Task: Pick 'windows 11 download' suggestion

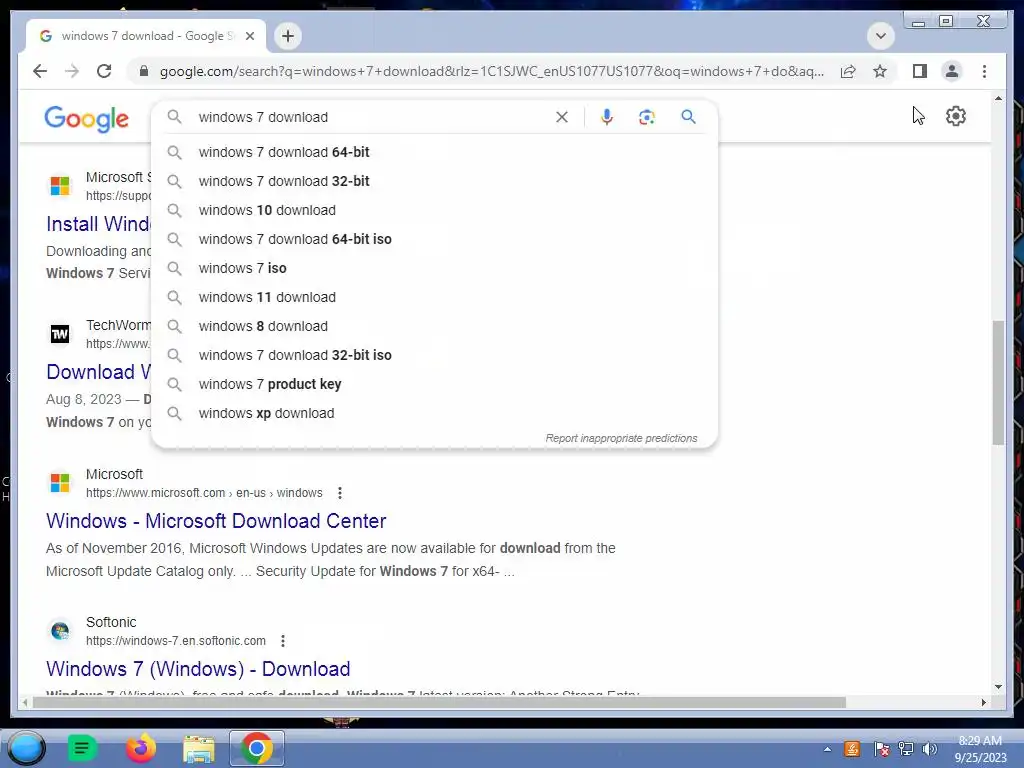Action: [434, 297]
